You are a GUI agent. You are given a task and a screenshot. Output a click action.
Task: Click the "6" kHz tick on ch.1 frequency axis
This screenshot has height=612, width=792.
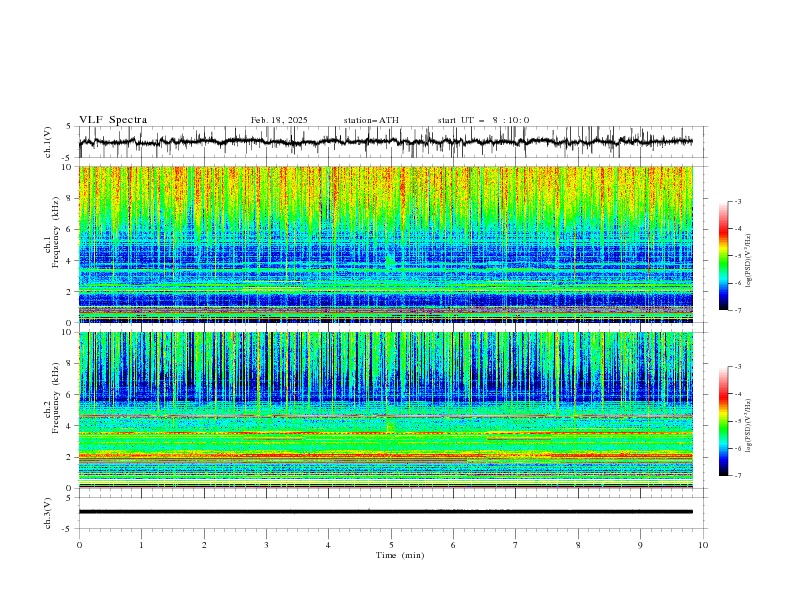tap(70, 229)
